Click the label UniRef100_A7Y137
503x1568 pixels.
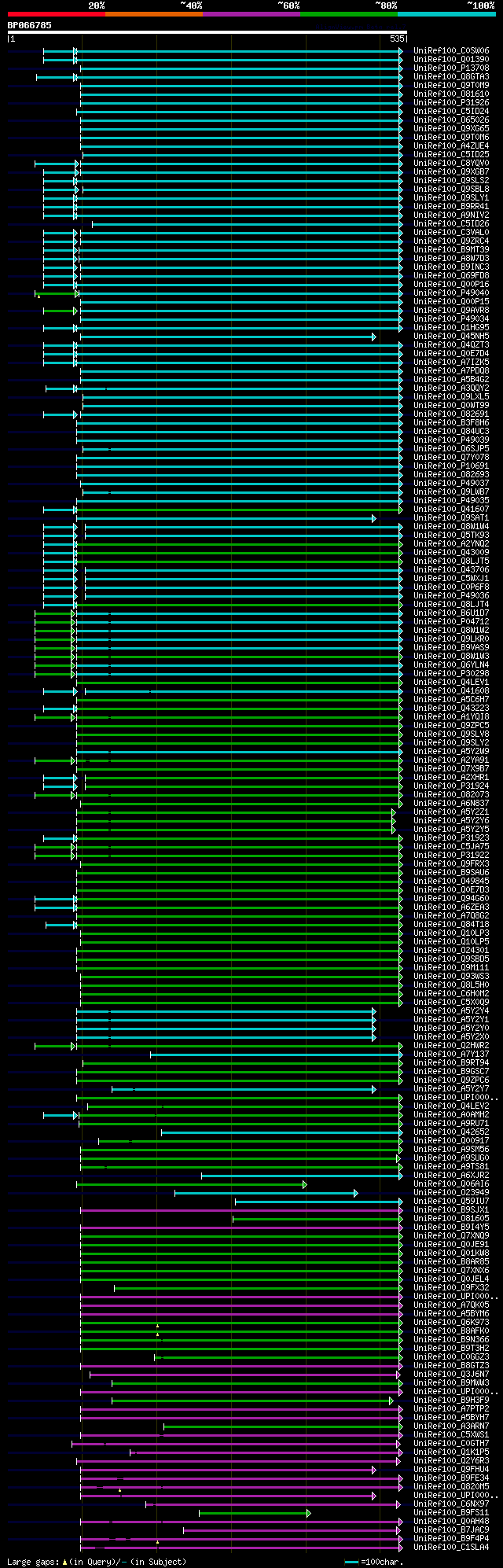(x=451, y=1055)
